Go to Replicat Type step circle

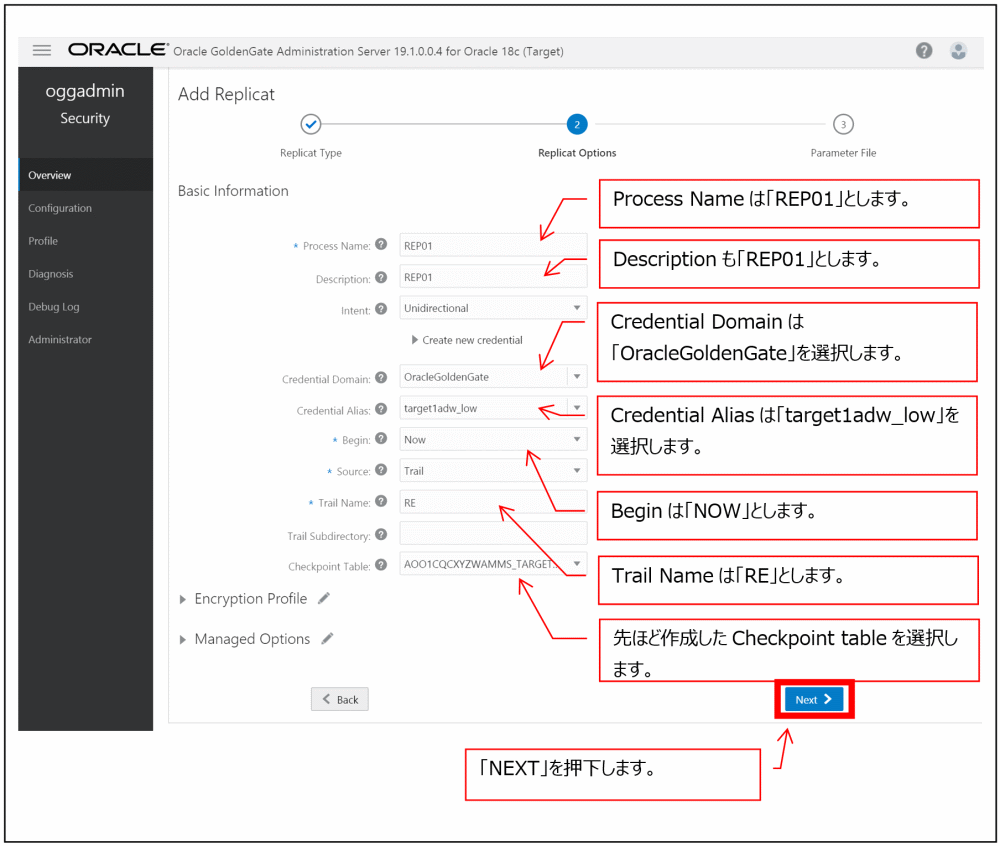coord(311,124)
